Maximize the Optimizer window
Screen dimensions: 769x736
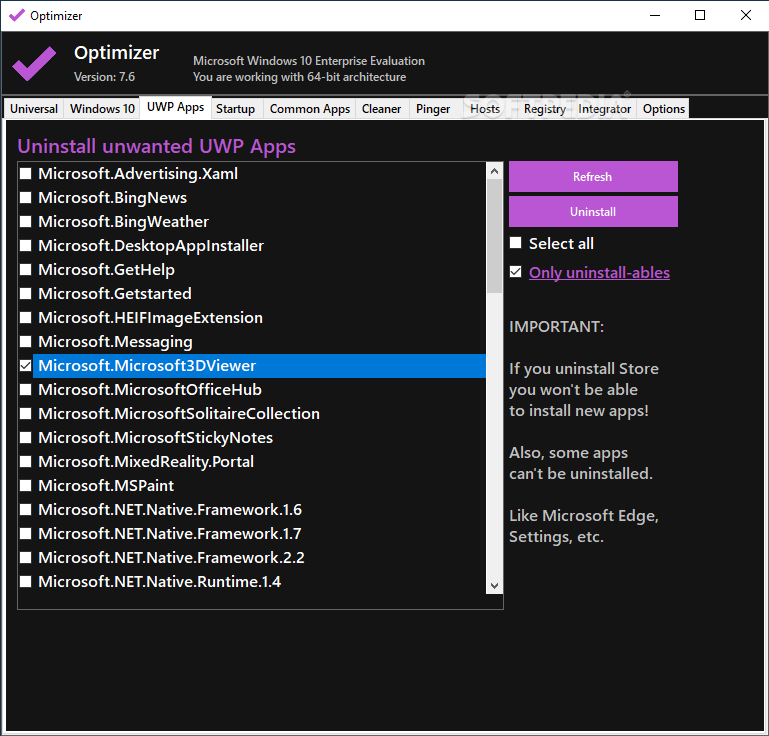point(700,15)
